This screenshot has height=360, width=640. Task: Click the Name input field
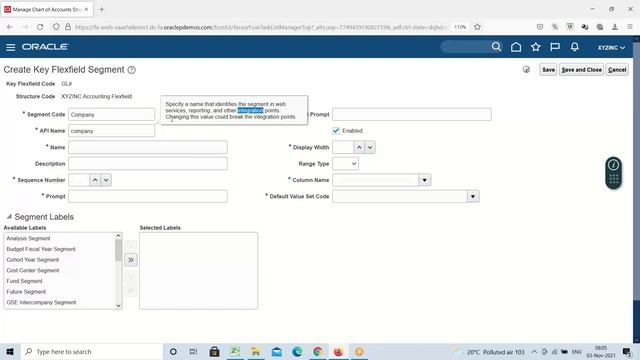[148, 147]
